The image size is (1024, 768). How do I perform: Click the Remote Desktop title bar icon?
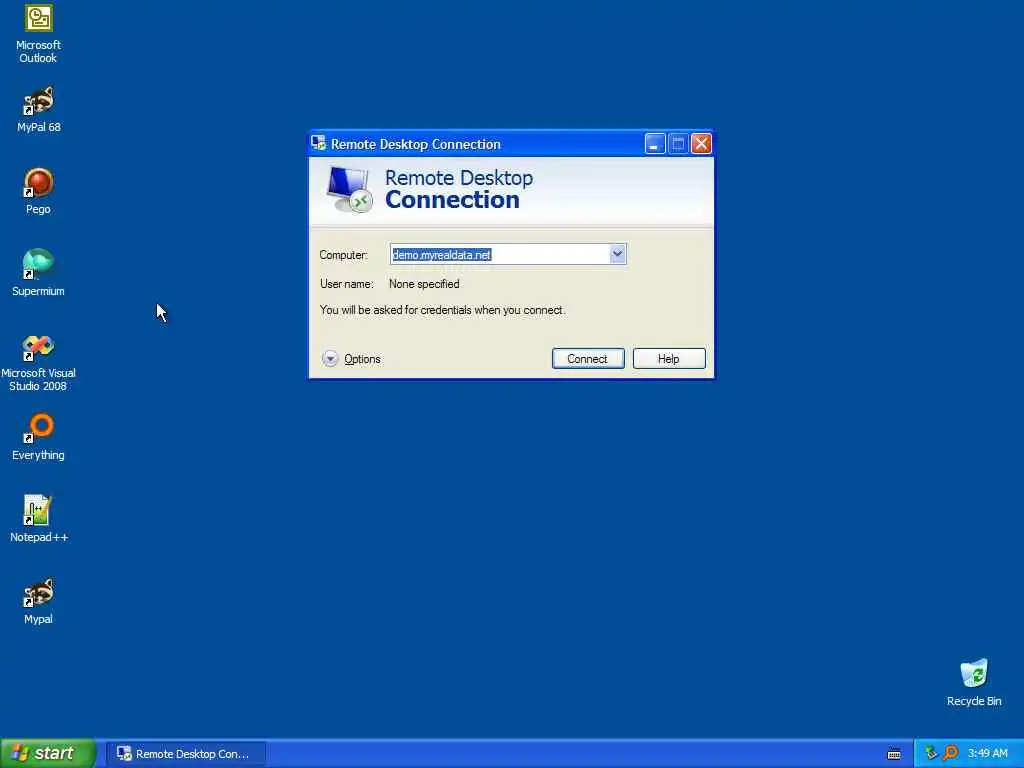click(x=319, y=143)
